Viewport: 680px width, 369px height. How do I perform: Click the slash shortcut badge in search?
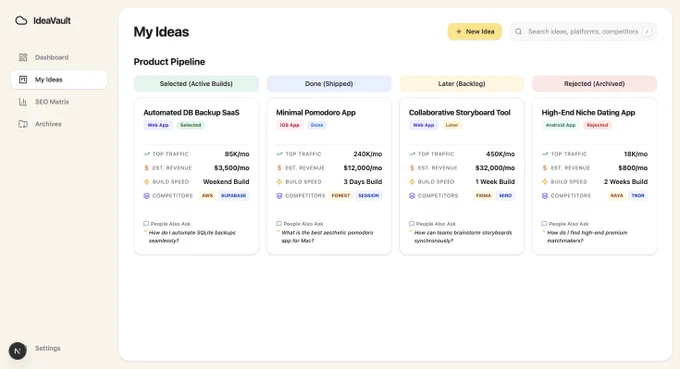point(647,32)
